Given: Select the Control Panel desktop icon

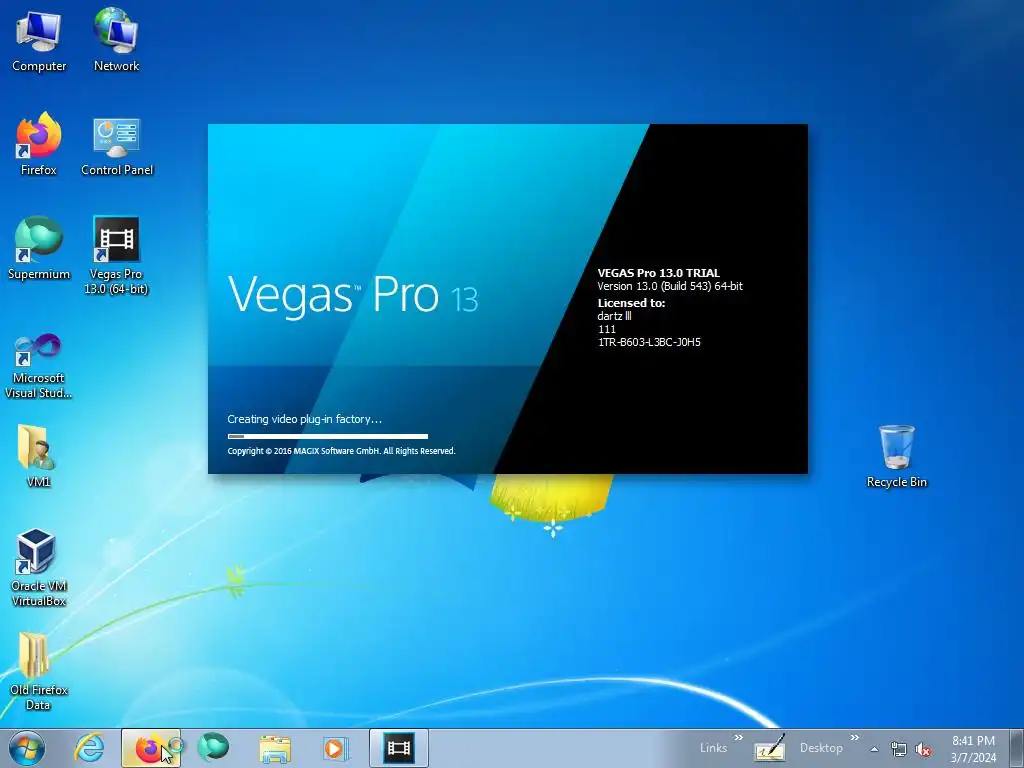Looking at the screenshot, I should (x=117, y=147).
